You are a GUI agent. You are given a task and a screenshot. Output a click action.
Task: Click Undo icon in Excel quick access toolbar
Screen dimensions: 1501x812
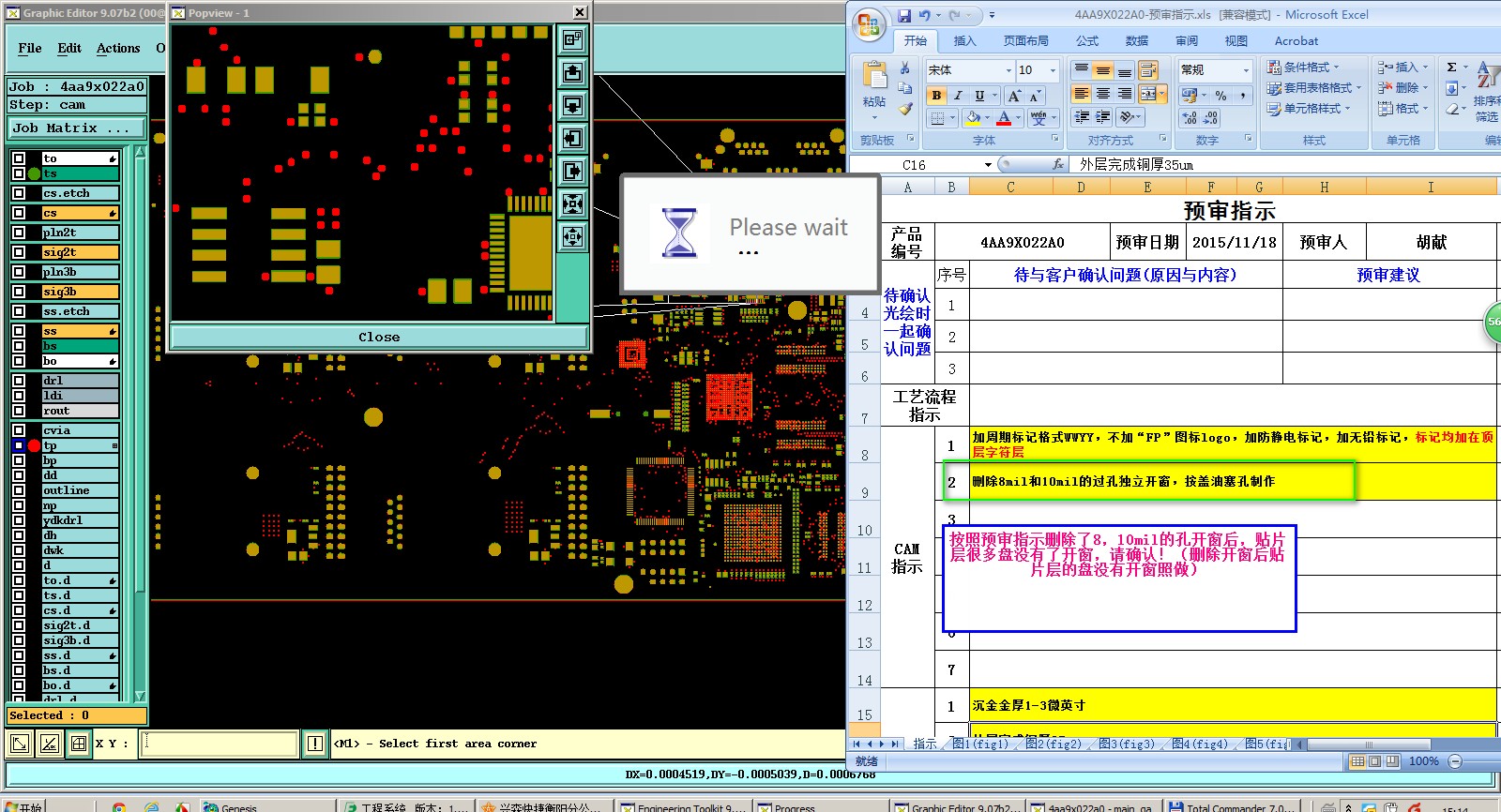pyautogui.click(x=925, y=15)
